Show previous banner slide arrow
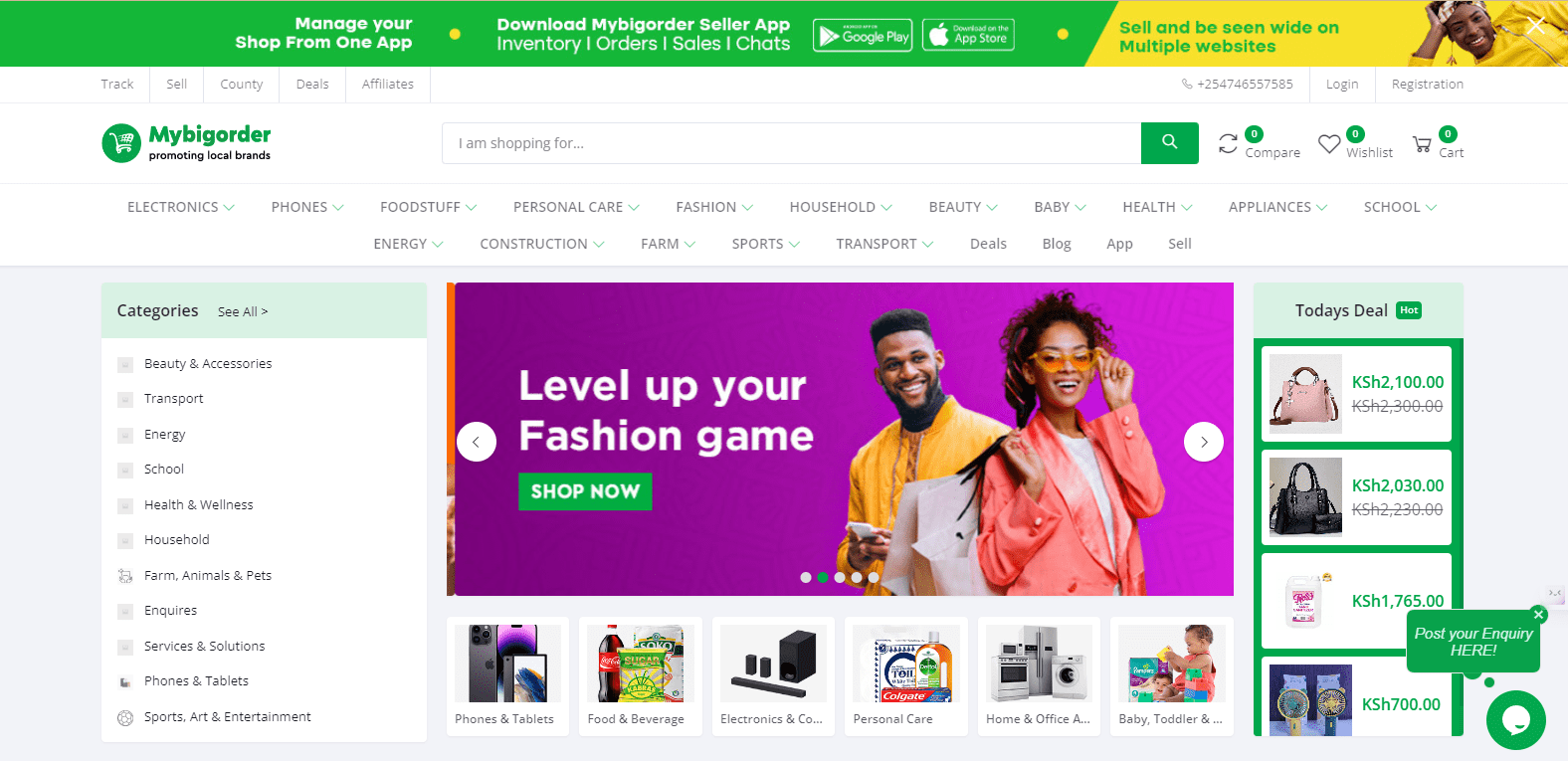This screenshot has width=1568, height=761. pos(477,442)
